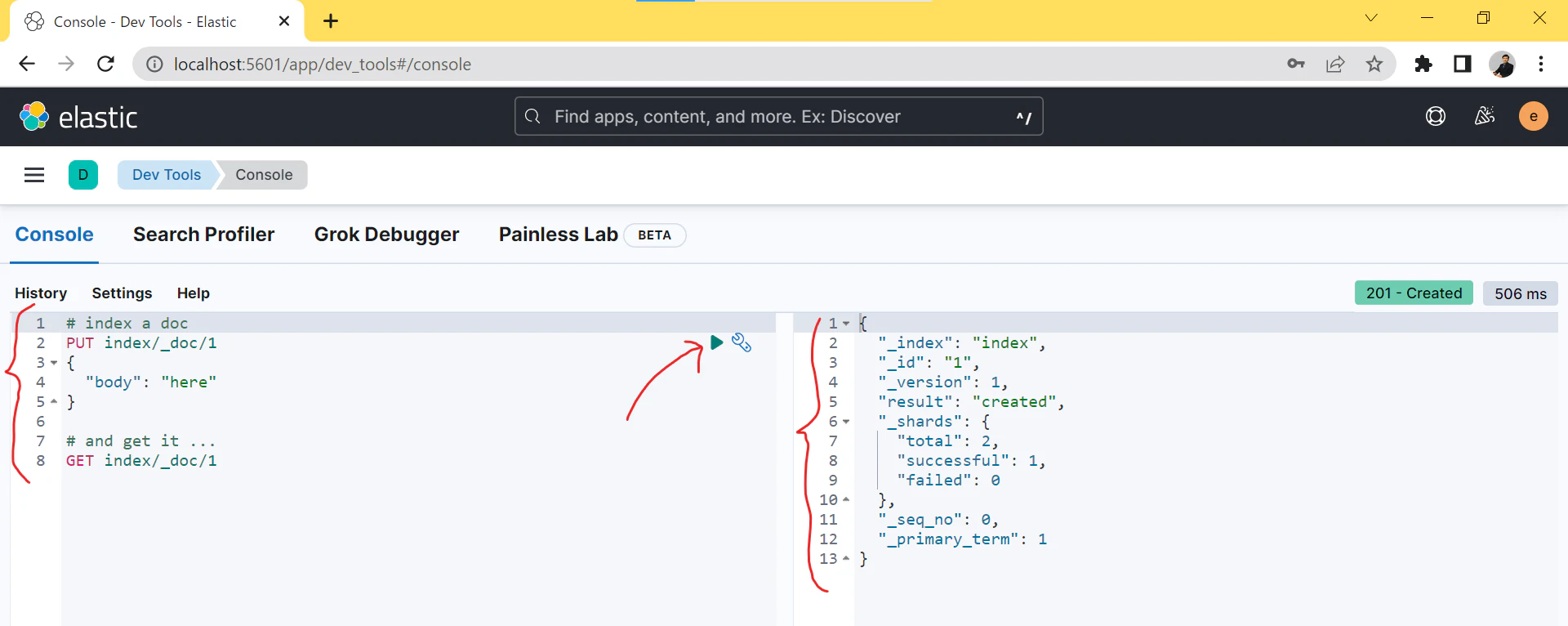
Task: Click the 506 ms timing badge
Action: pyautogui.click(x=1521, y=293)
